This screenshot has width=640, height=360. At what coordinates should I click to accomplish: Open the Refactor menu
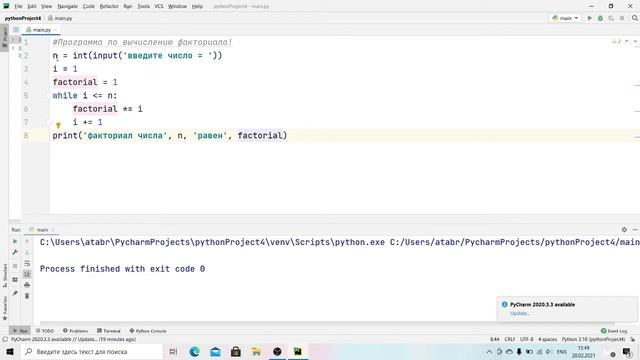109,6
